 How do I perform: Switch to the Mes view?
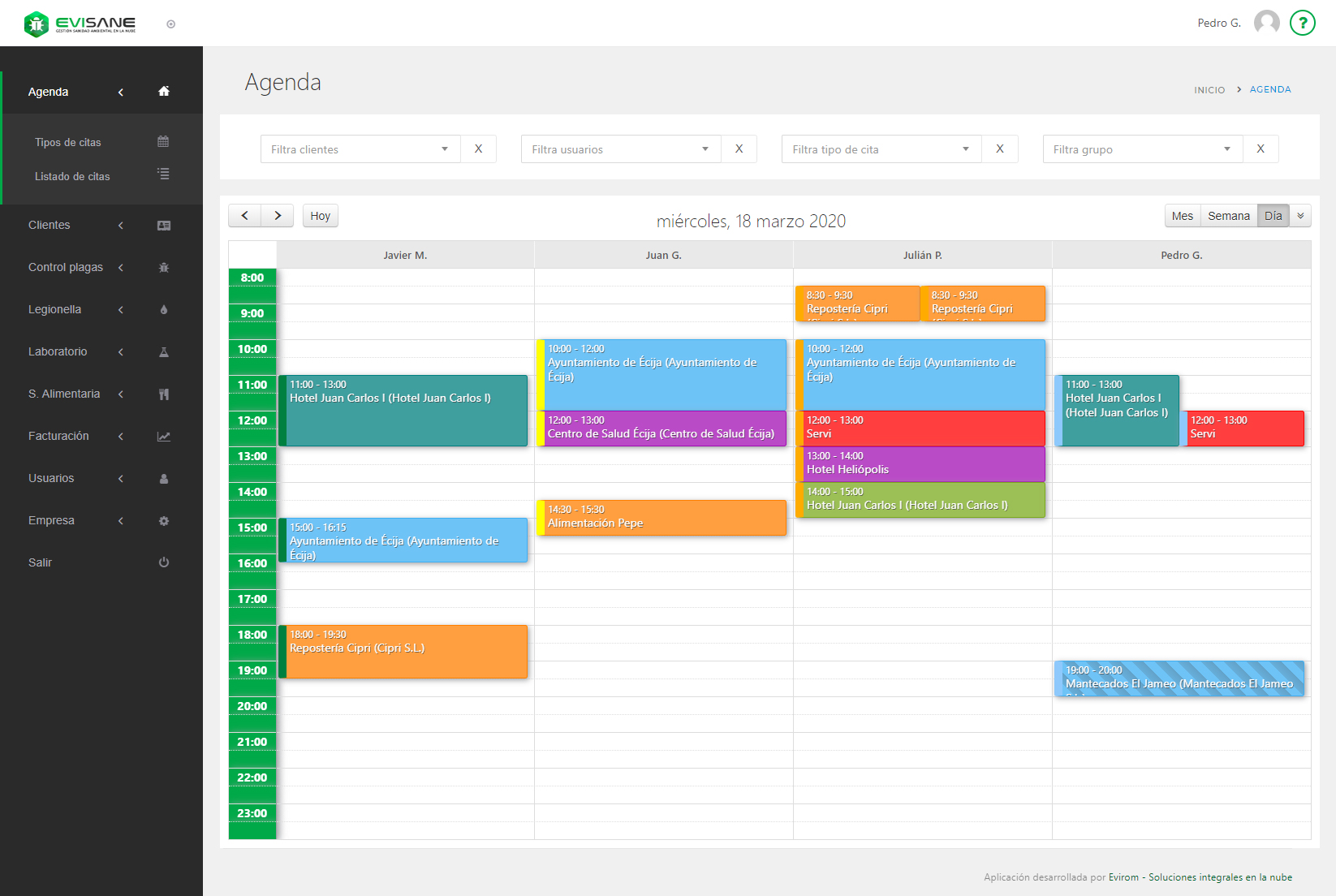click(x=1182, y=215)
